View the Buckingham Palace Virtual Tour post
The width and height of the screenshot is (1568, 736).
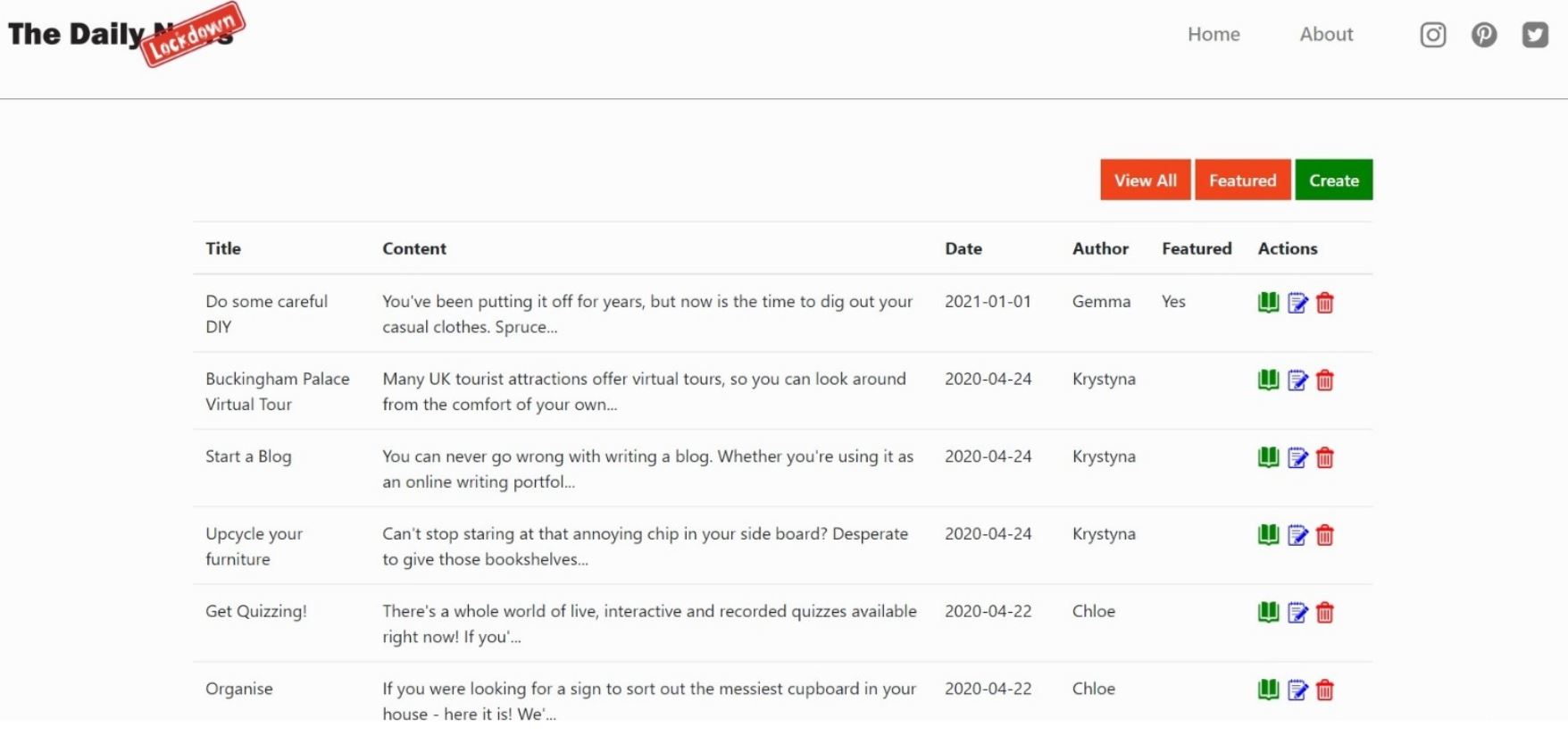point(1268,381)
